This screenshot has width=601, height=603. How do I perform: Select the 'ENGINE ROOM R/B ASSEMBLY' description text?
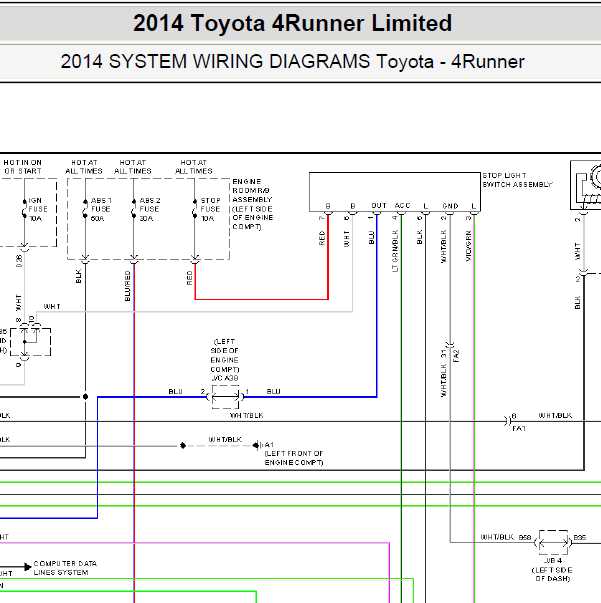tap(253, 204)
